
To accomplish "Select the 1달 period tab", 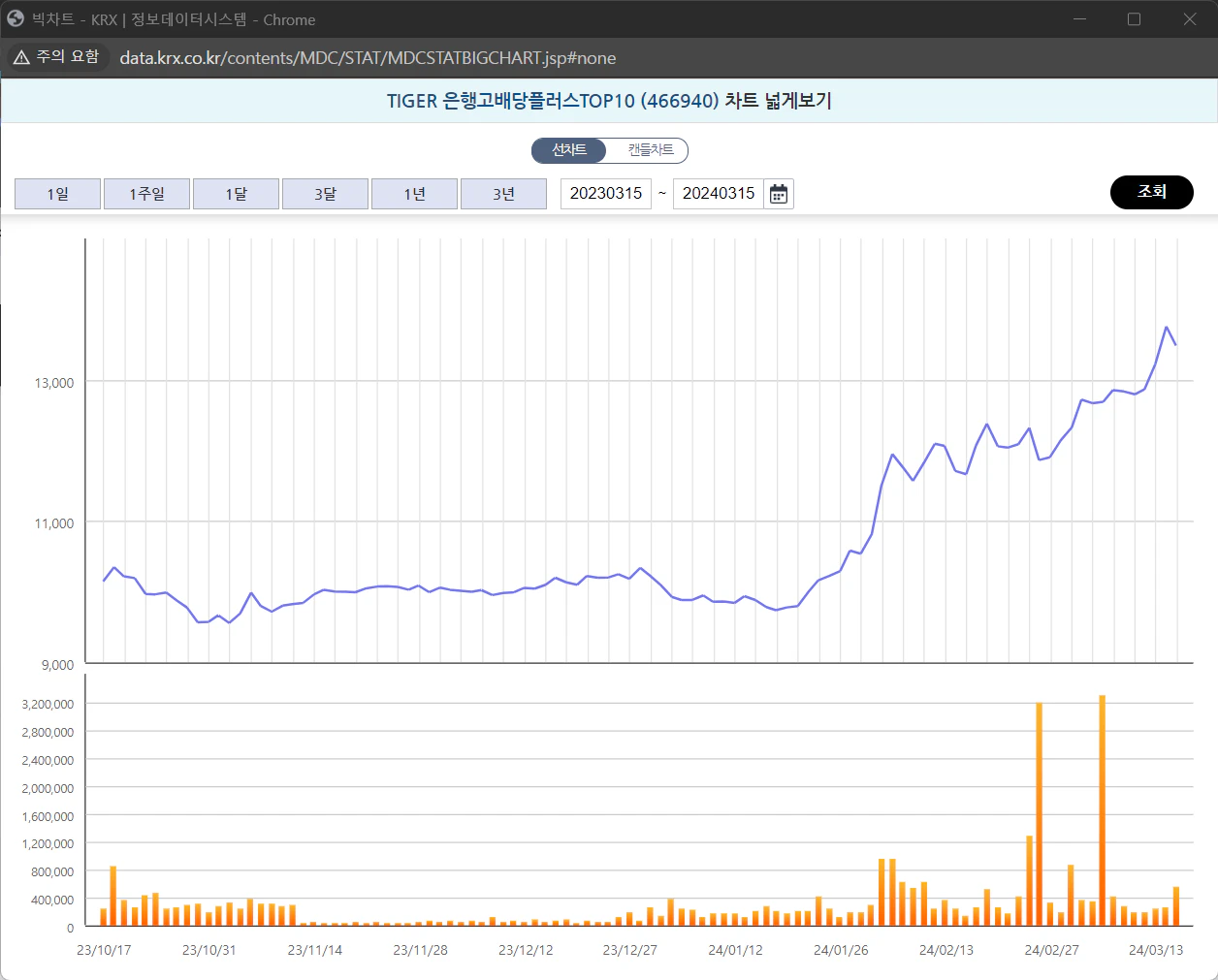I will click(x=236, y=194).
